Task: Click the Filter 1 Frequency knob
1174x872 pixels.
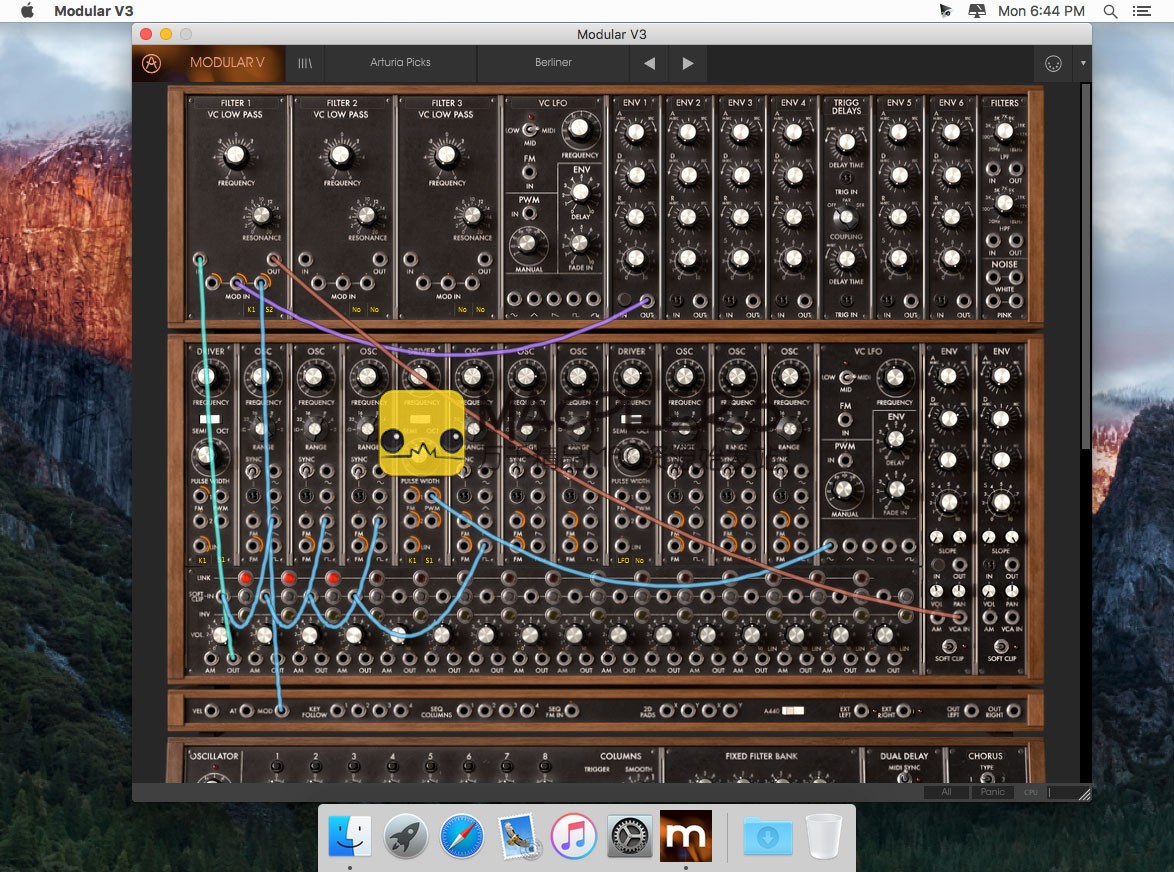Action: (236, 155)
